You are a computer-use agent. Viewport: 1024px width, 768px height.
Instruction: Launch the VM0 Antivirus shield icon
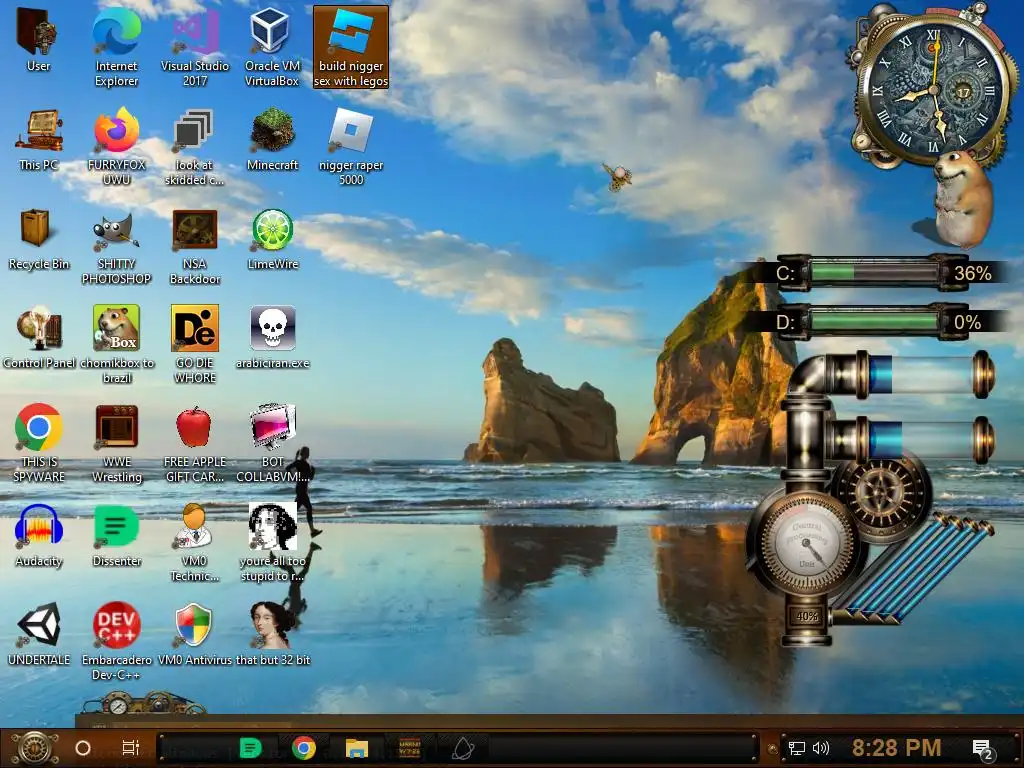tap(195, 635)
